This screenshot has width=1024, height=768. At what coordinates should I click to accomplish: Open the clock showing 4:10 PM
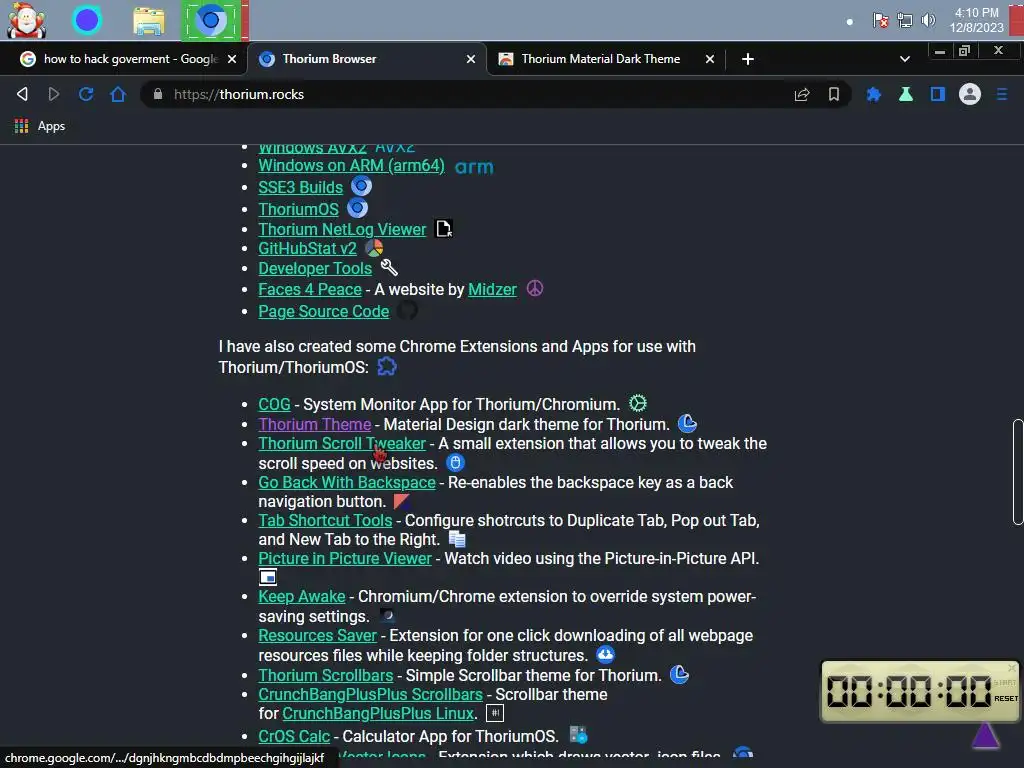[x=976, y=20]
